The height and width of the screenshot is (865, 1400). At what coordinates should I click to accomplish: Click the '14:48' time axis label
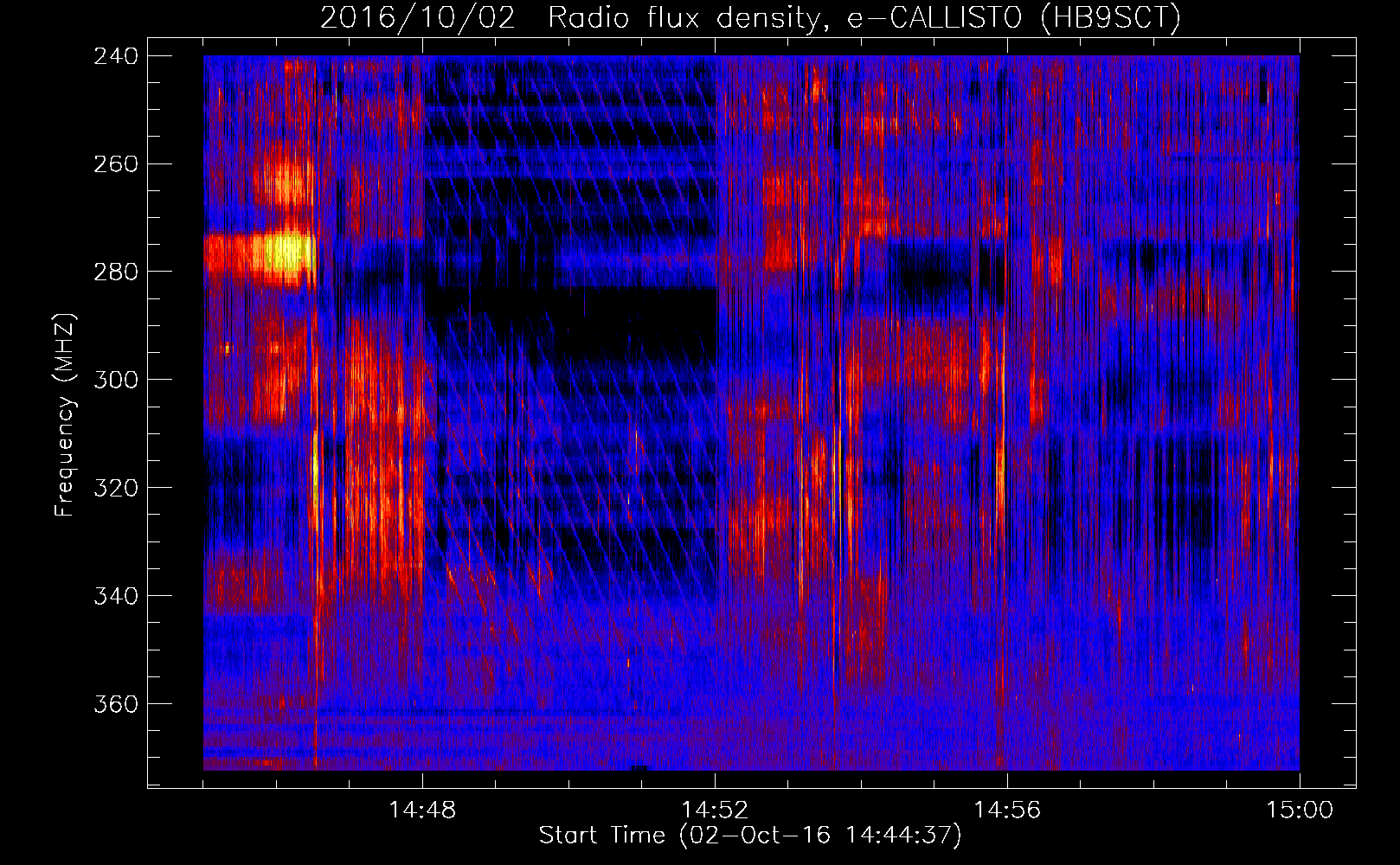tap(423, 811)
